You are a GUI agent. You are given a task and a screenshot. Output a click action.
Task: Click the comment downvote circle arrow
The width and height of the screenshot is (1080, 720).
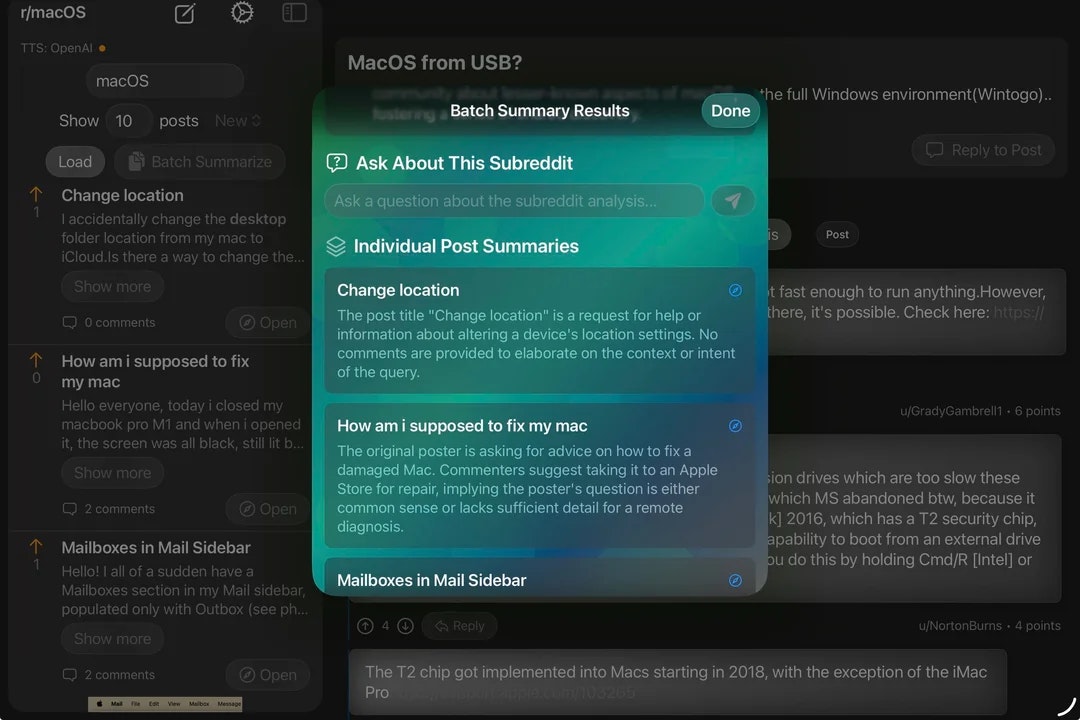[405, 626]
